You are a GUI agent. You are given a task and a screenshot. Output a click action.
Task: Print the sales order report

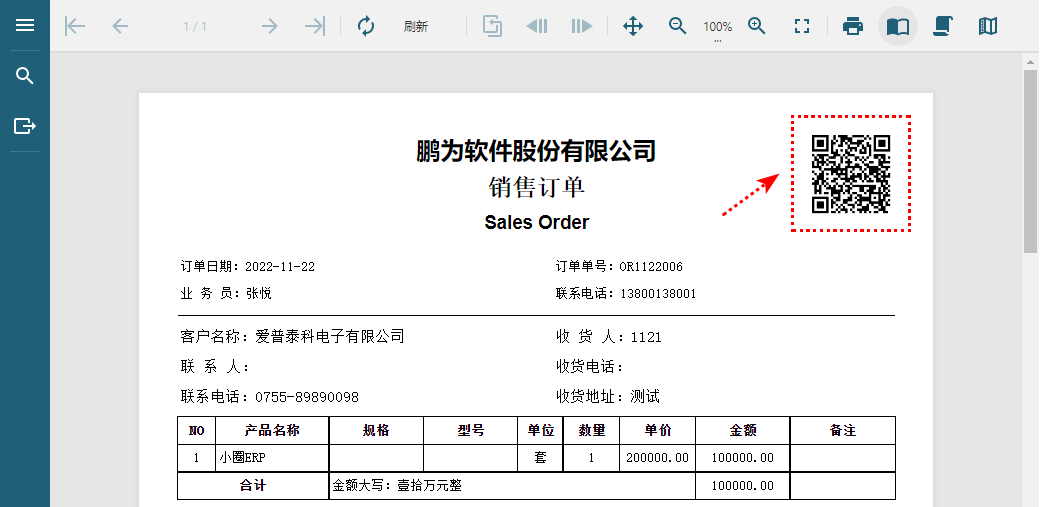click(853, 26)
